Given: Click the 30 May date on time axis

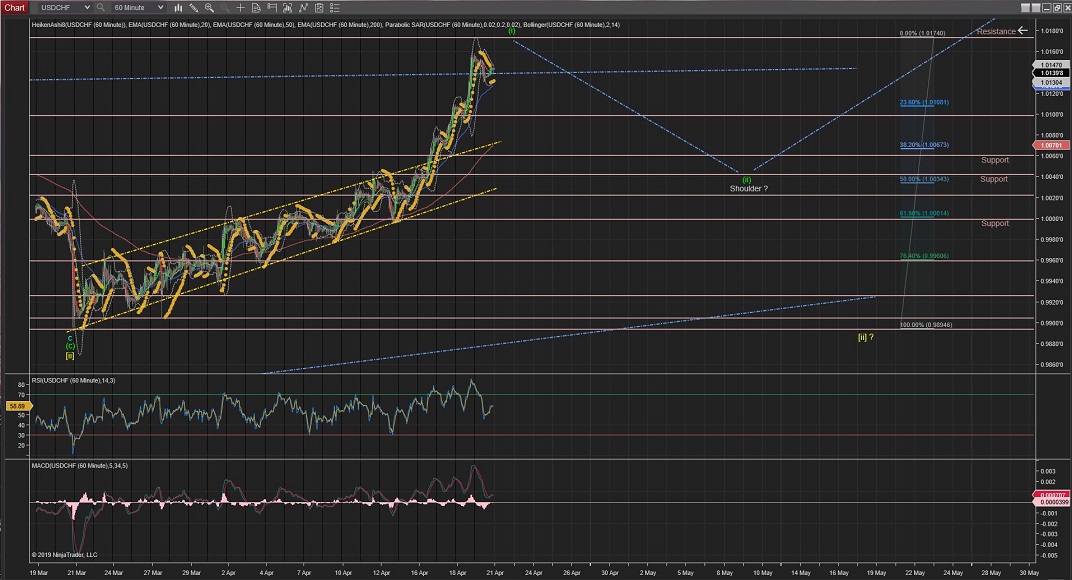Looking at the screenshot, I should pos(1029,573).
